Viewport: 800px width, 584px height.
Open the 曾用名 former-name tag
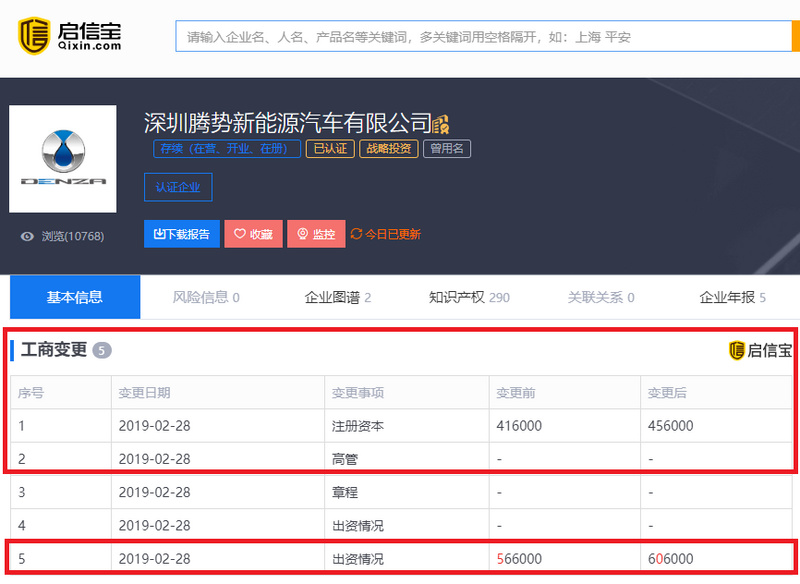pyautogui.click(x=447, y=148)
